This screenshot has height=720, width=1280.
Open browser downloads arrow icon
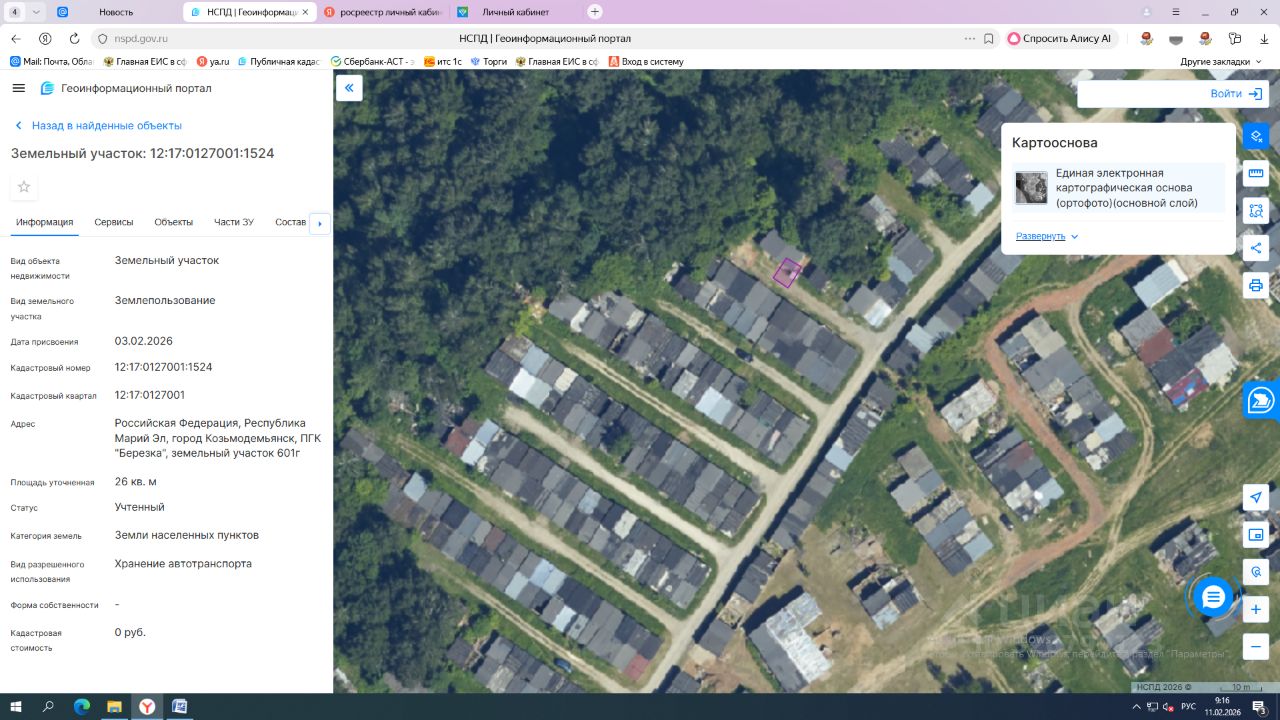click(x=1264, y=38)
